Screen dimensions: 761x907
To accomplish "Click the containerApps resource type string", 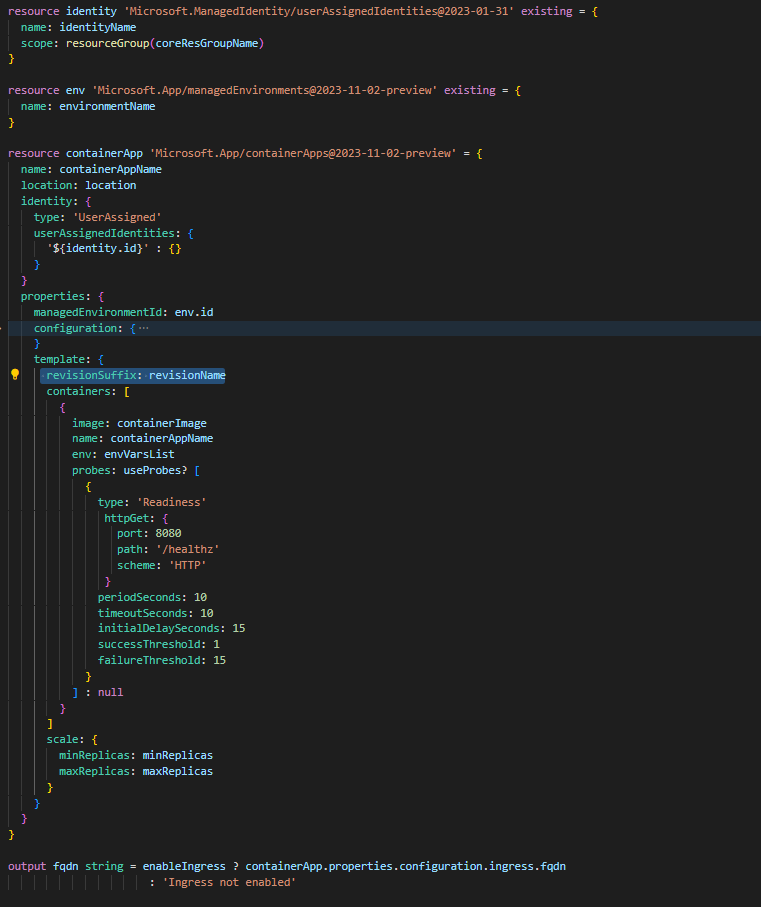I will click(x=303, y=153).
